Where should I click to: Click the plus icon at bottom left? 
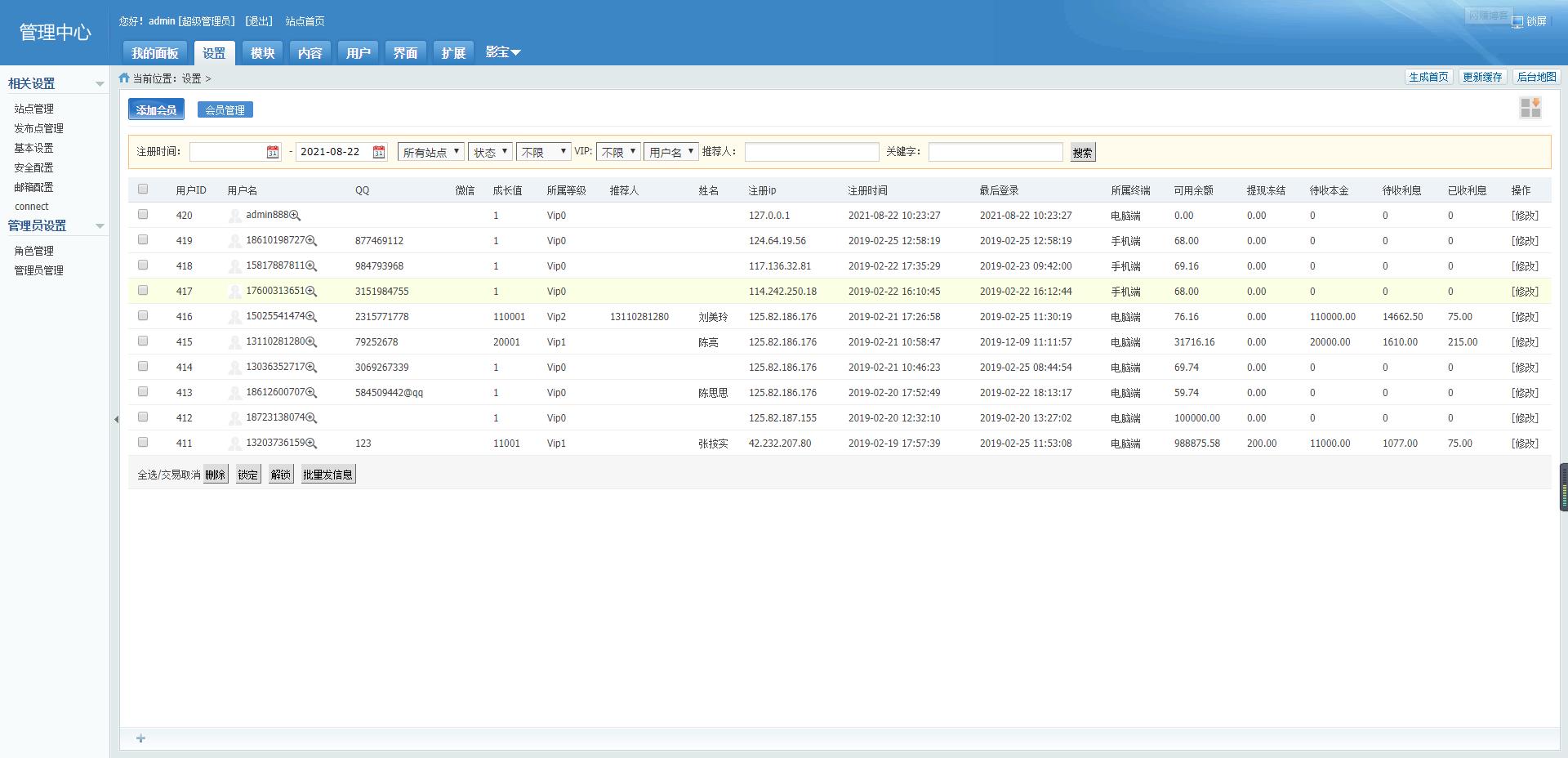(140, 738)
